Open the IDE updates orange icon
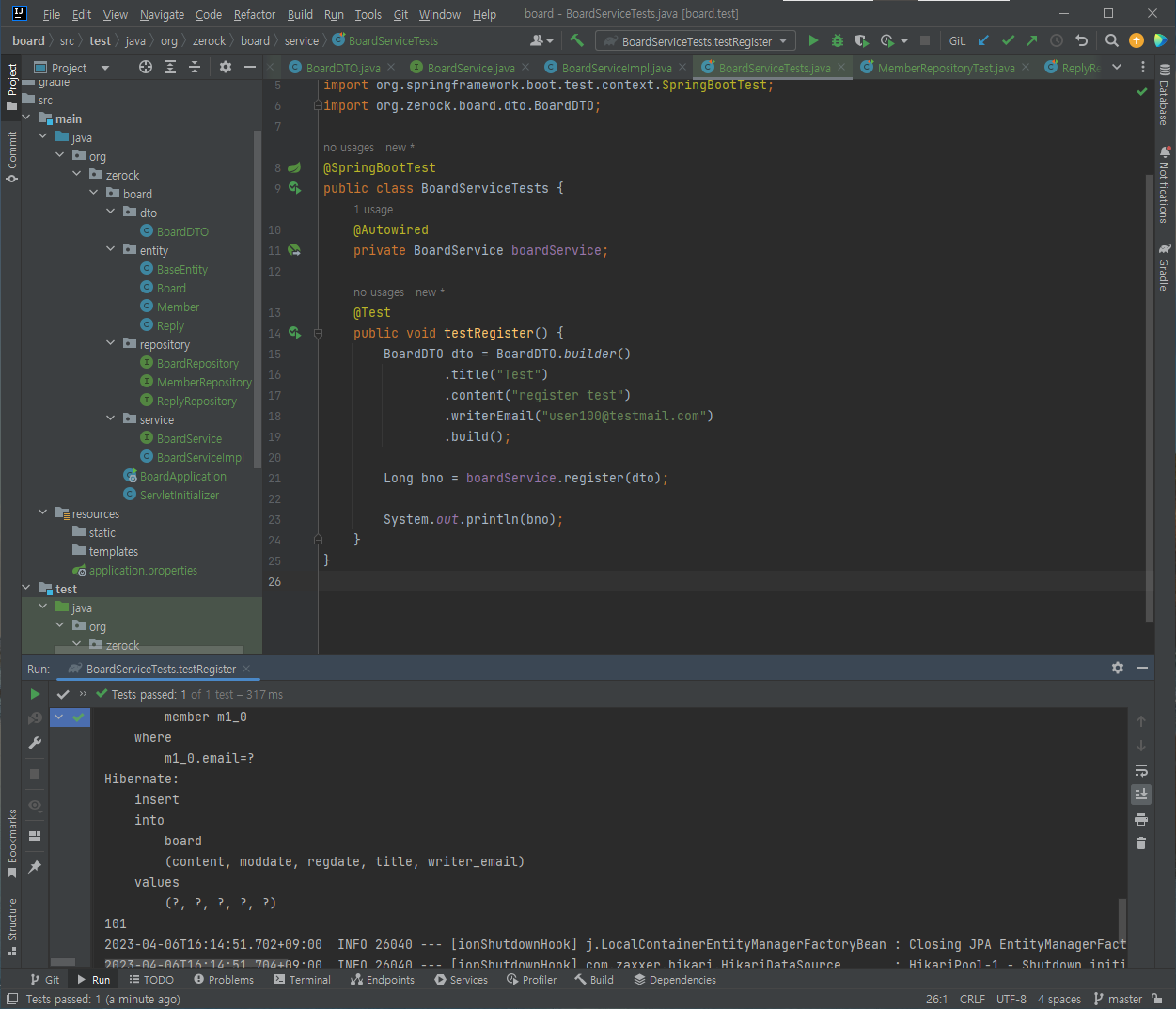 [x=1137, y=40]
